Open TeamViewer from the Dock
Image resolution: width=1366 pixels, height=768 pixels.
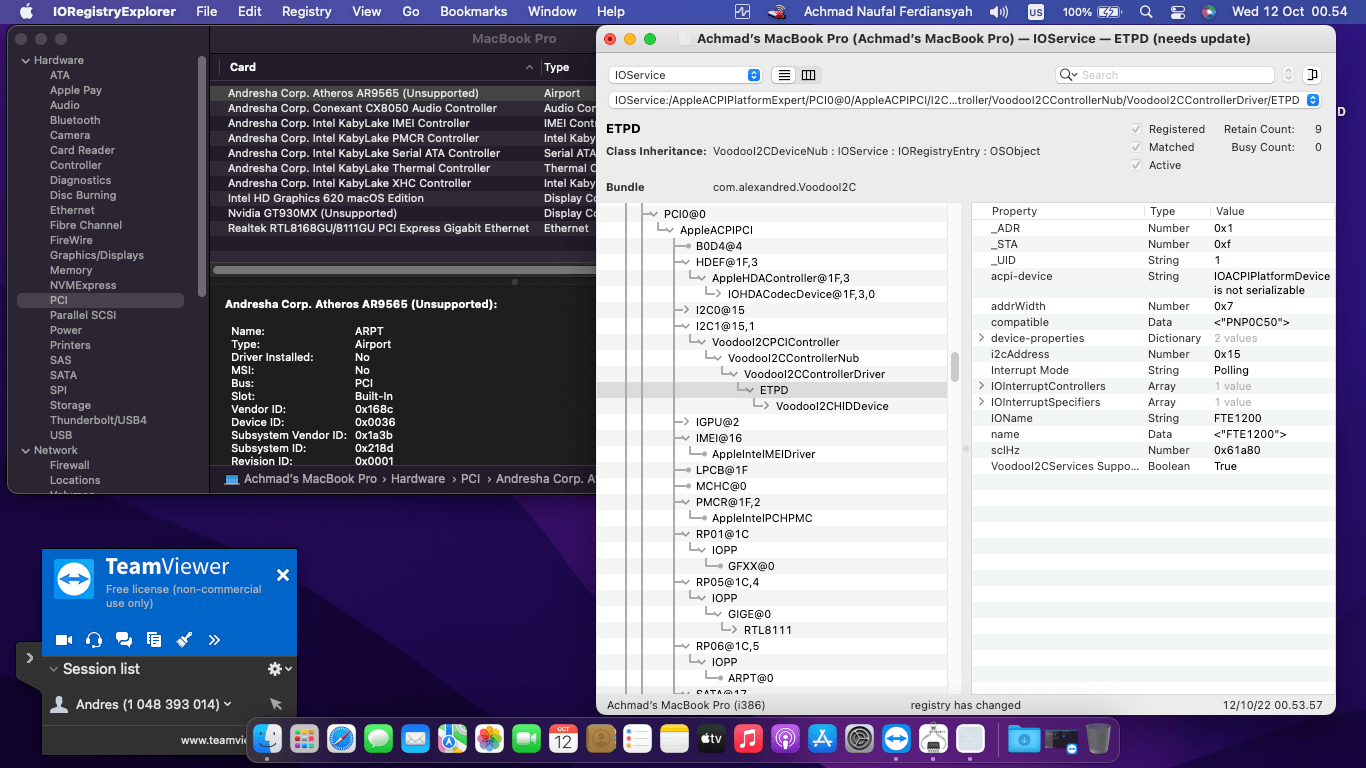point(897,739)
